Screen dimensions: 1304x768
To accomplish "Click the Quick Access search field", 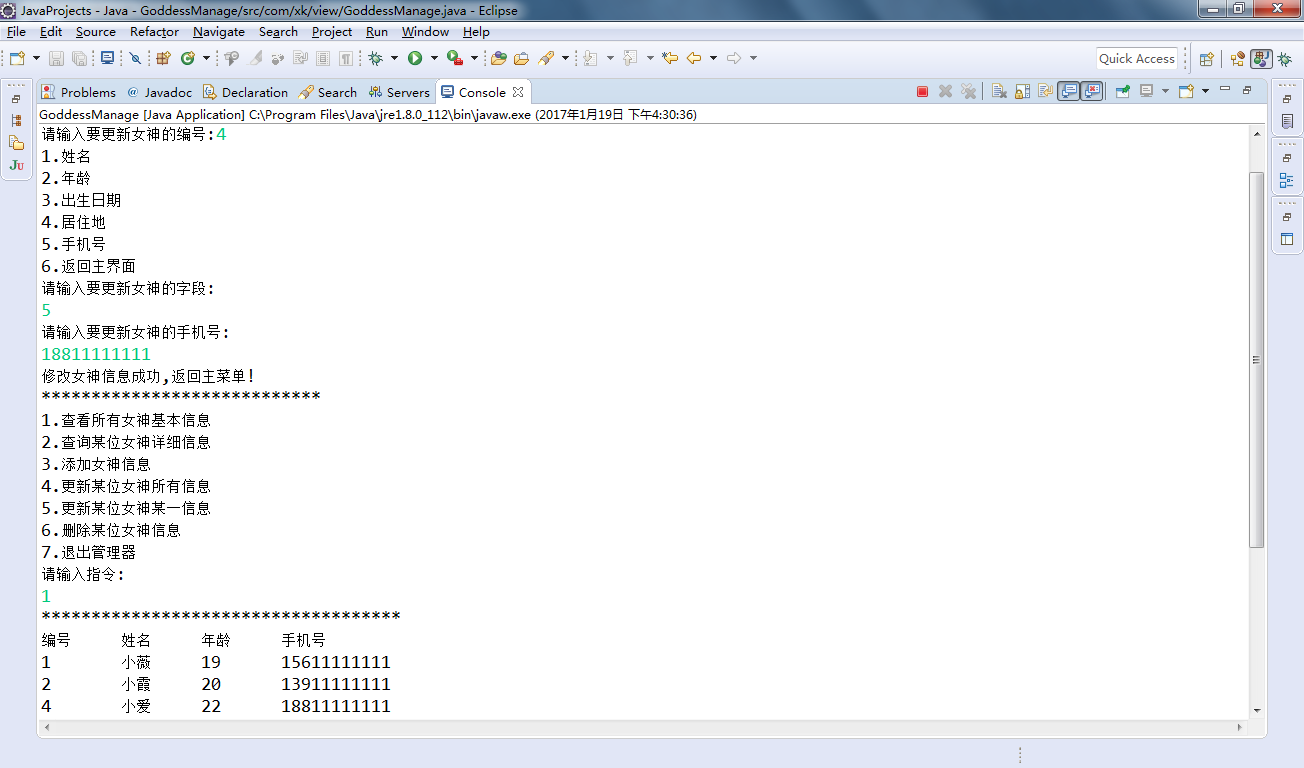I will pyautogui.click(x=1137, y=59).
